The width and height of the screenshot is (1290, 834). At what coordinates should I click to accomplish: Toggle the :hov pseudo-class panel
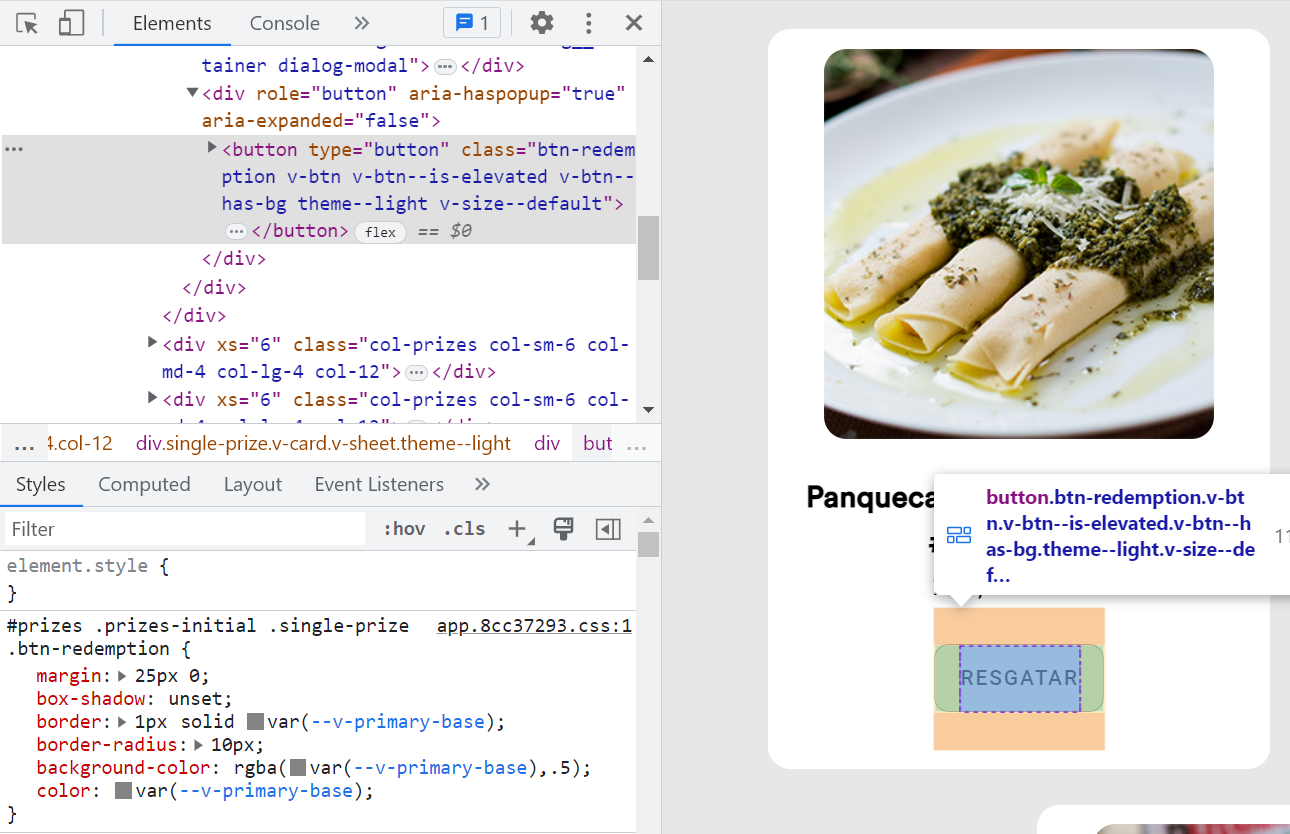click(404, 528)
